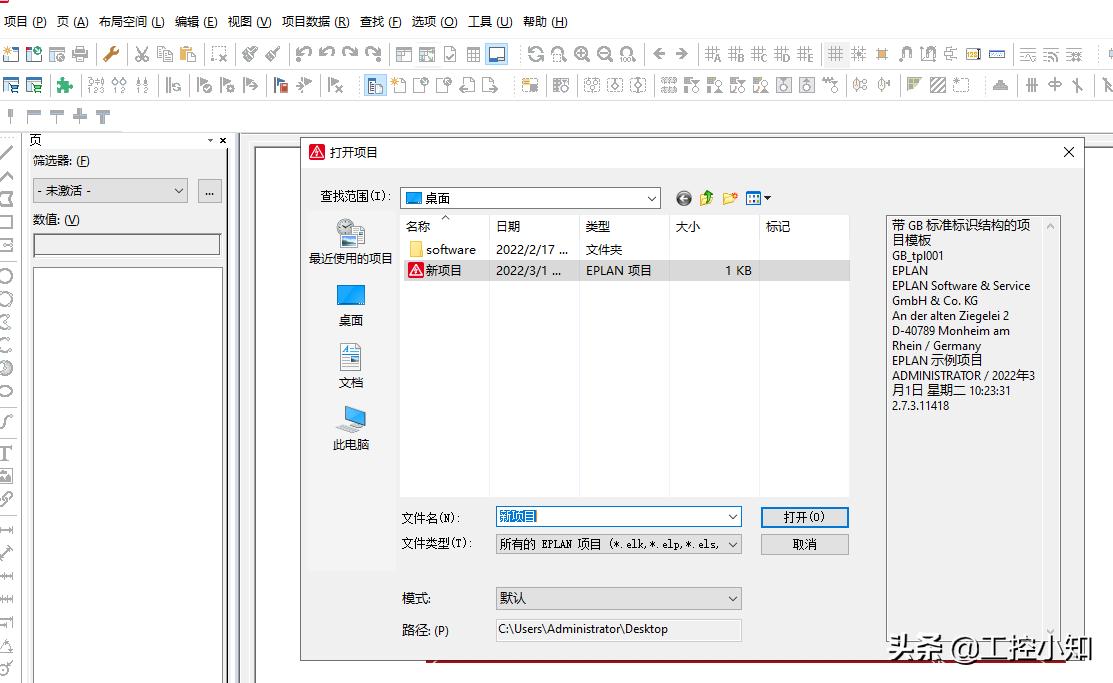This screenshot has width=1113, height=683.
Task: Click the ... button beside the filter dropdown
Action: click(209, 191)
